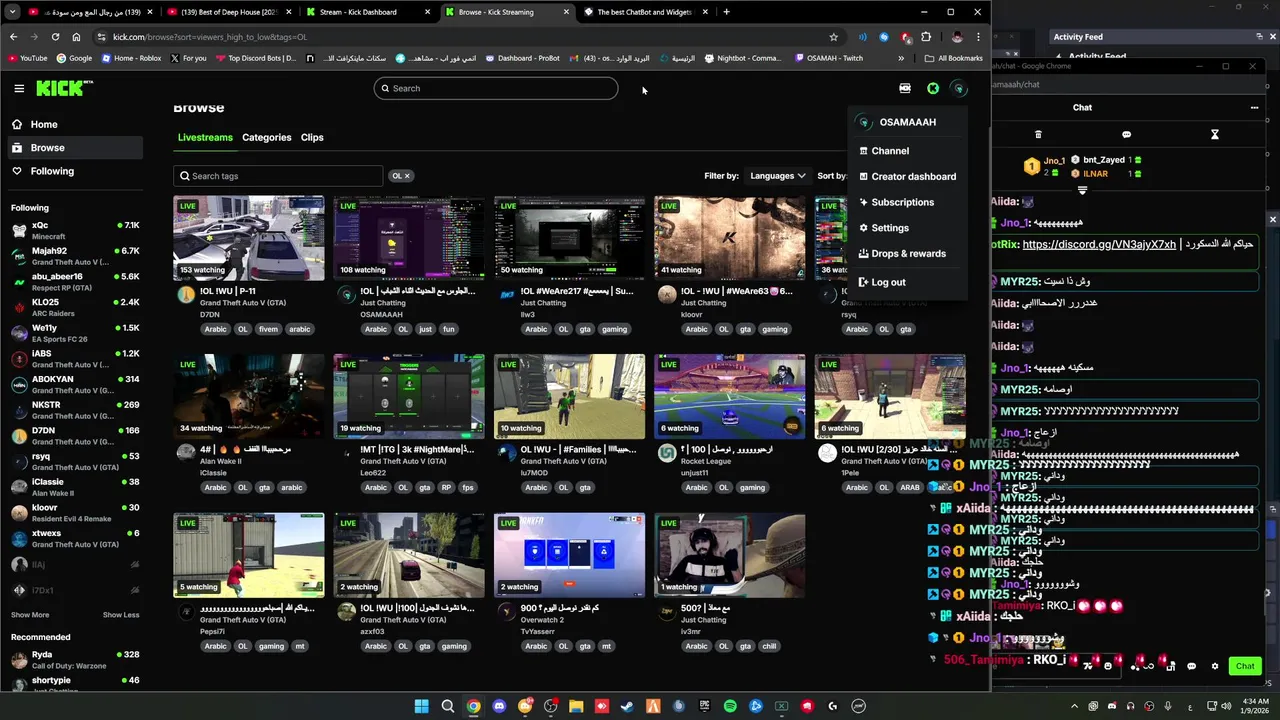Open ABOKYAN channel in the sidebar
Screen dimensions: 1280x720
pyautogui.click(x=75, y=384)
